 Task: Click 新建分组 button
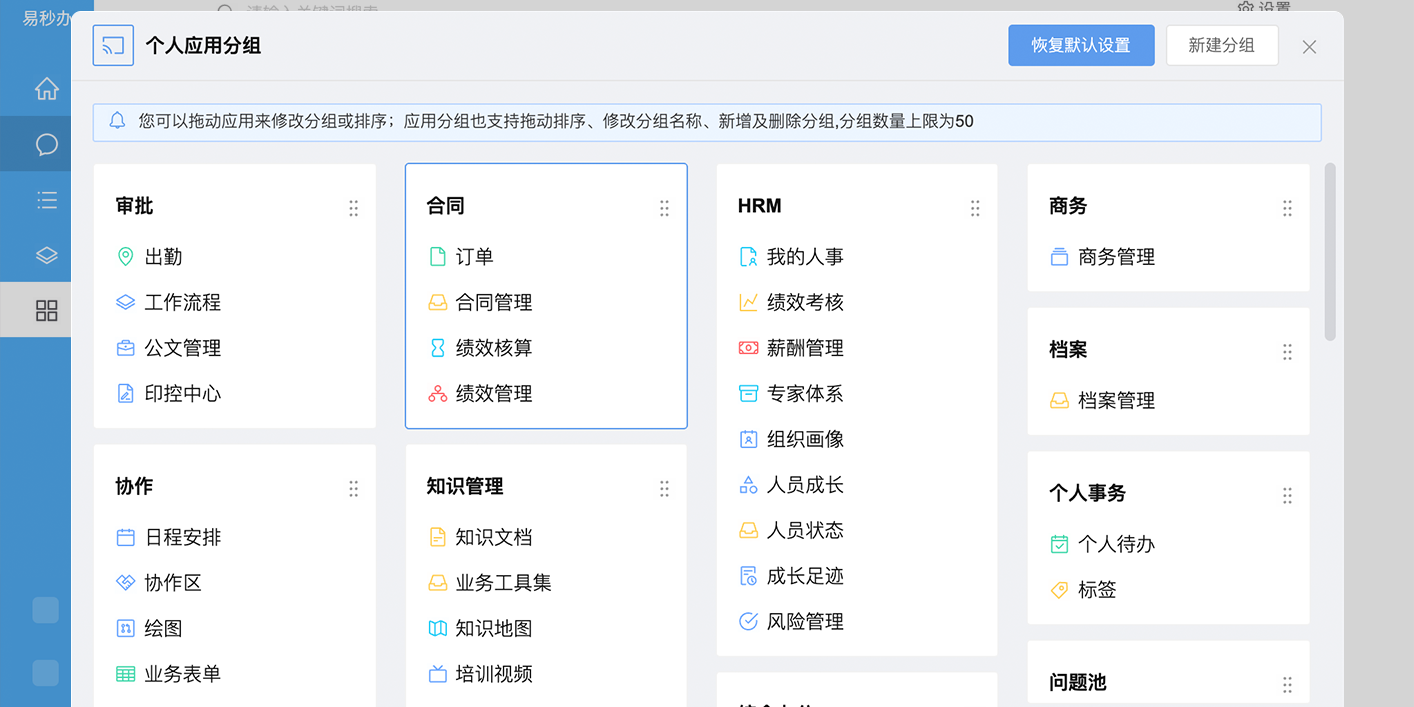[x=1221, y=46]
